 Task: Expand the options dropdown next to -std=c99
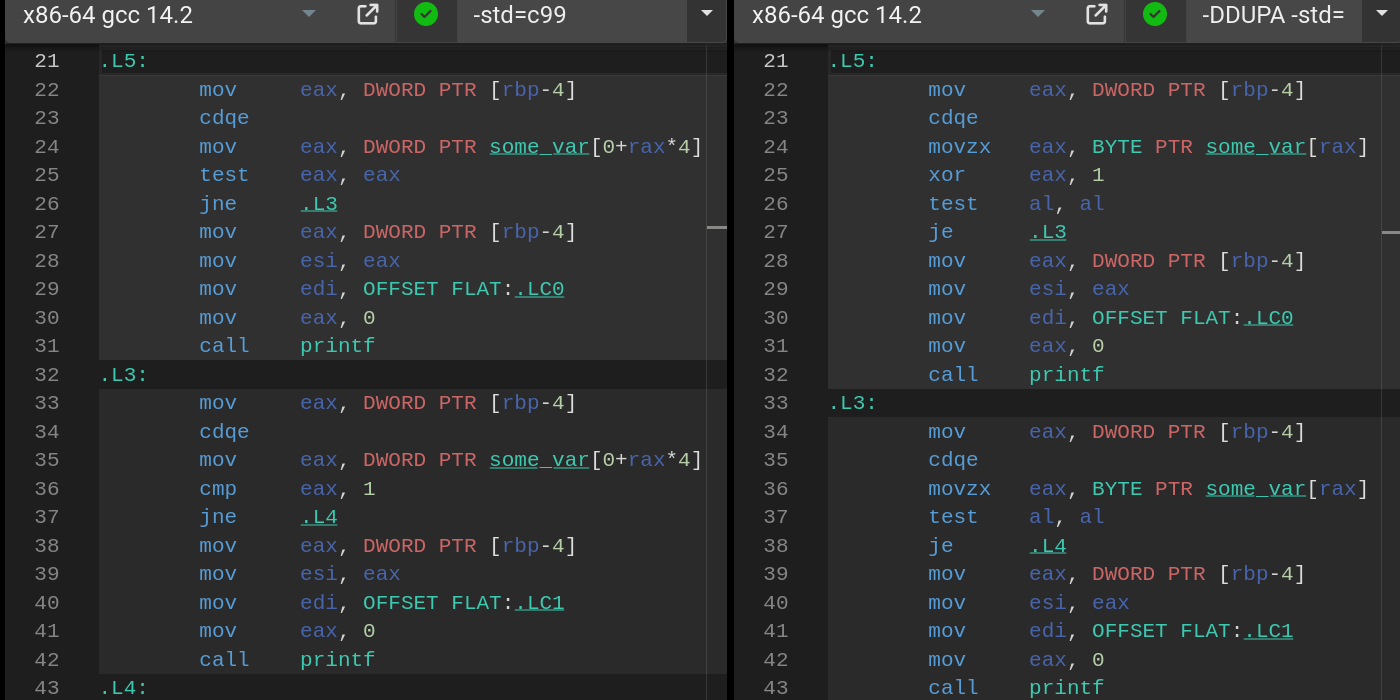(706, 16)
